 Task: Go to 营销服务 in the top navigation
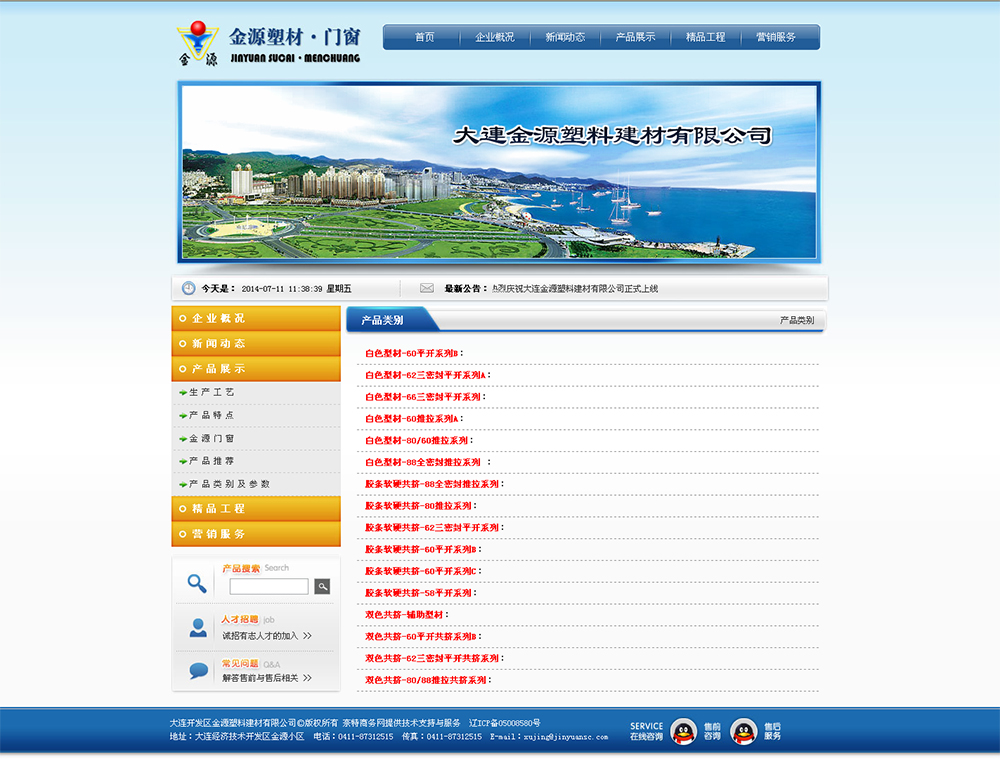[x=776, y=37]
